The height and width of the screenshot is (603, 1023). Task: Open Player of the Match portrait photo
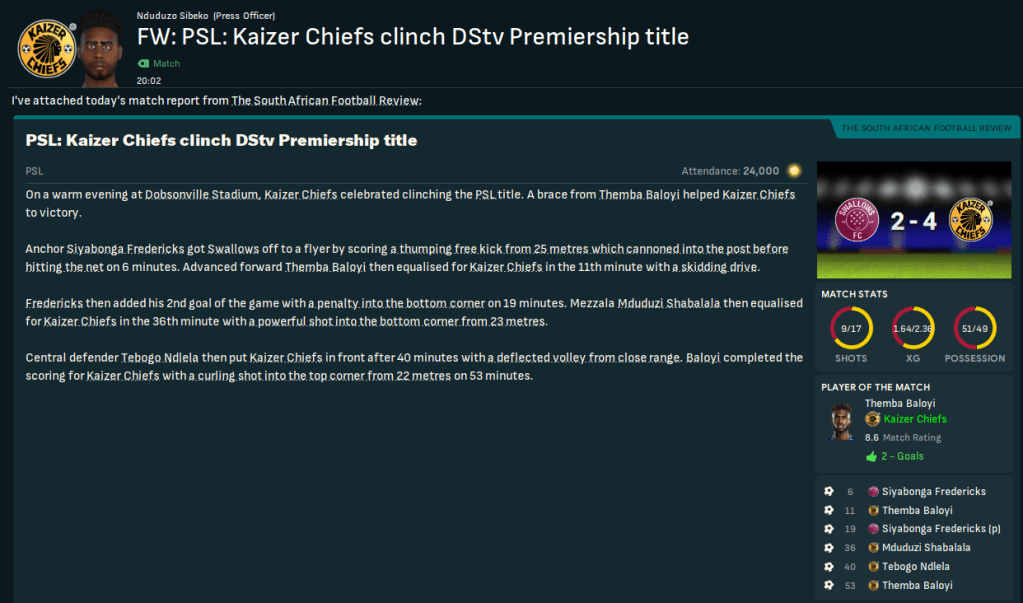coord(839,424)
